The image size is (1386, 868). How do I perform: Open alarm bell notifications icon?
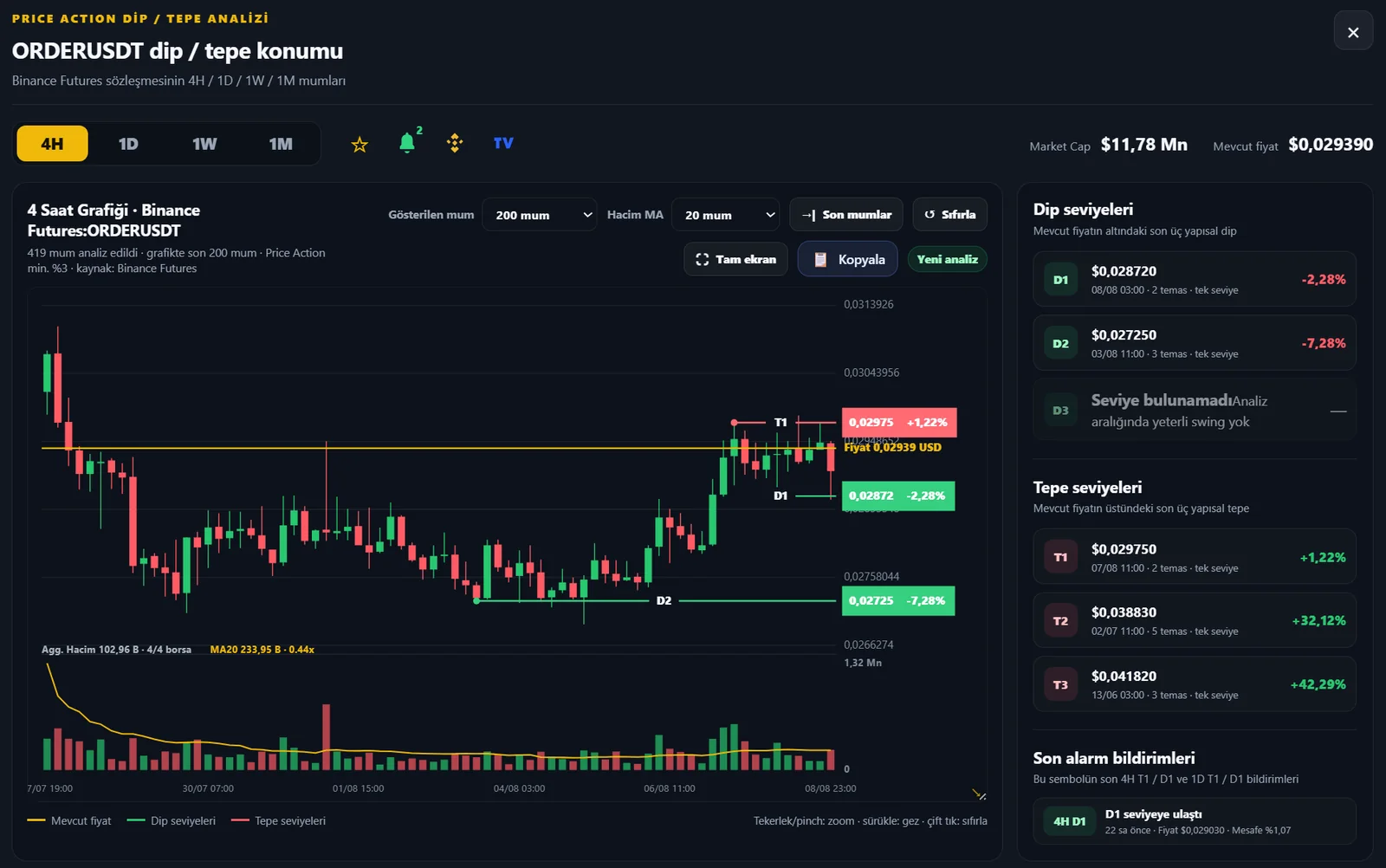point(407,143)
